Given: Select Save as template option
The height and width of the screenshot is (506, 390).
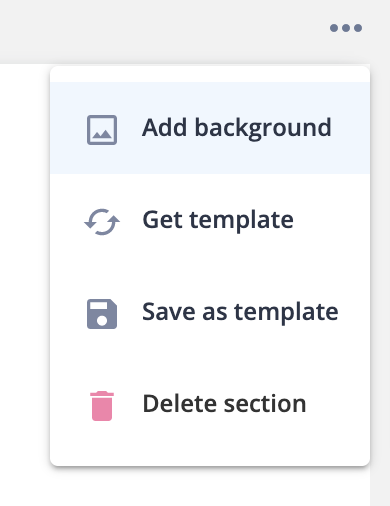Looking at the screenshot, I should tap(210, 312).
